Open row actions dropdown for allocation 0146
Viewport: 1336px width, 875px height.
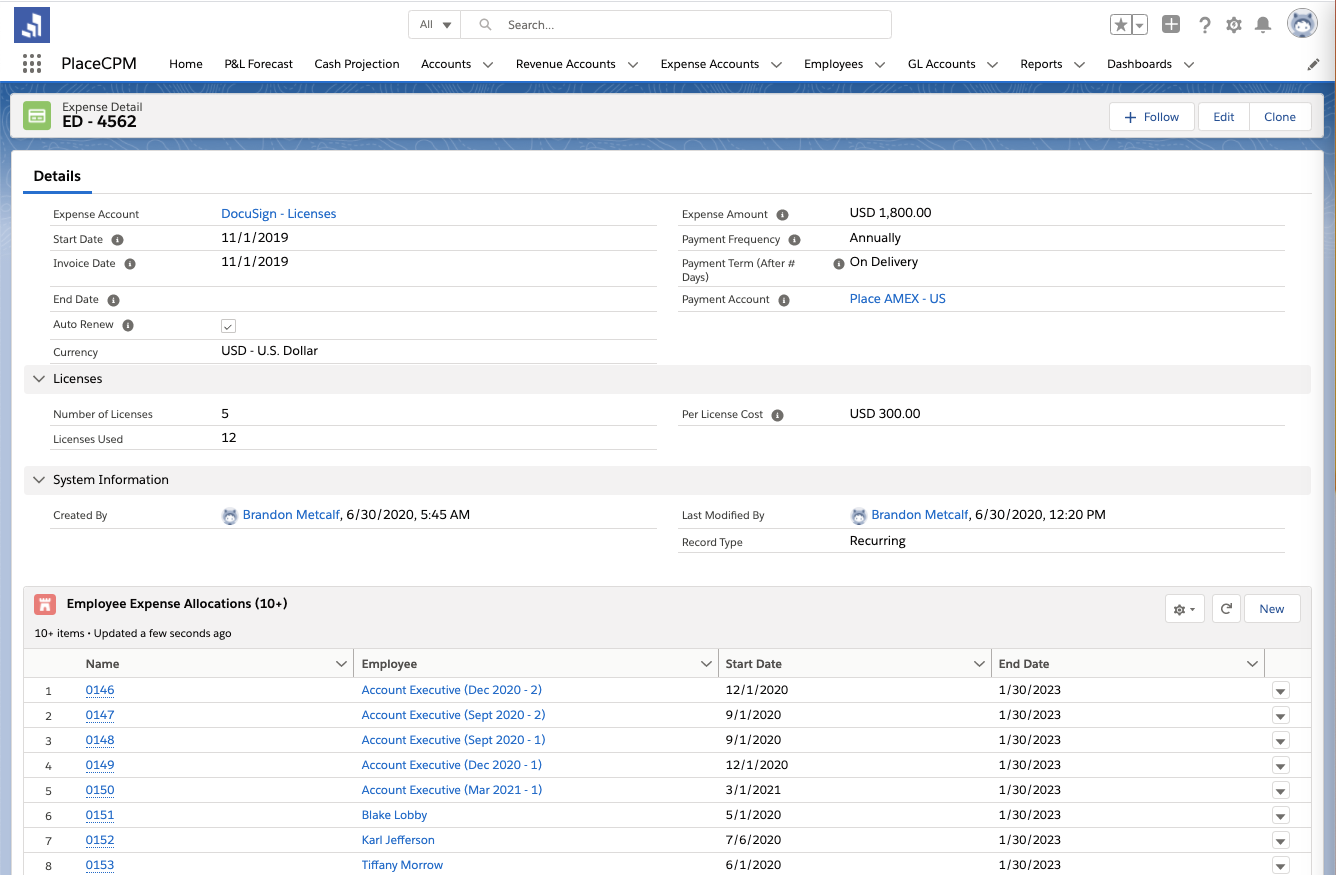pos(1280,691)
